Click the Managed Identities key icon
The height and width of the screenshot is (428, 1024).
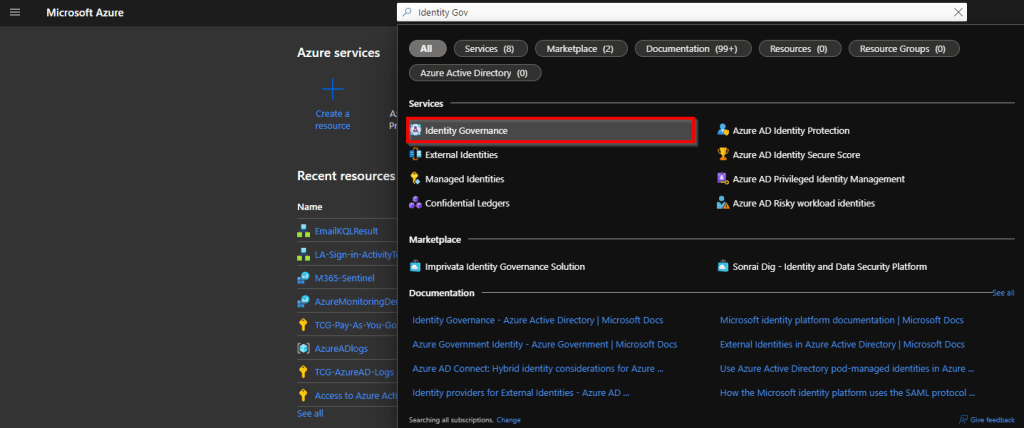click(x=416, y=179)
